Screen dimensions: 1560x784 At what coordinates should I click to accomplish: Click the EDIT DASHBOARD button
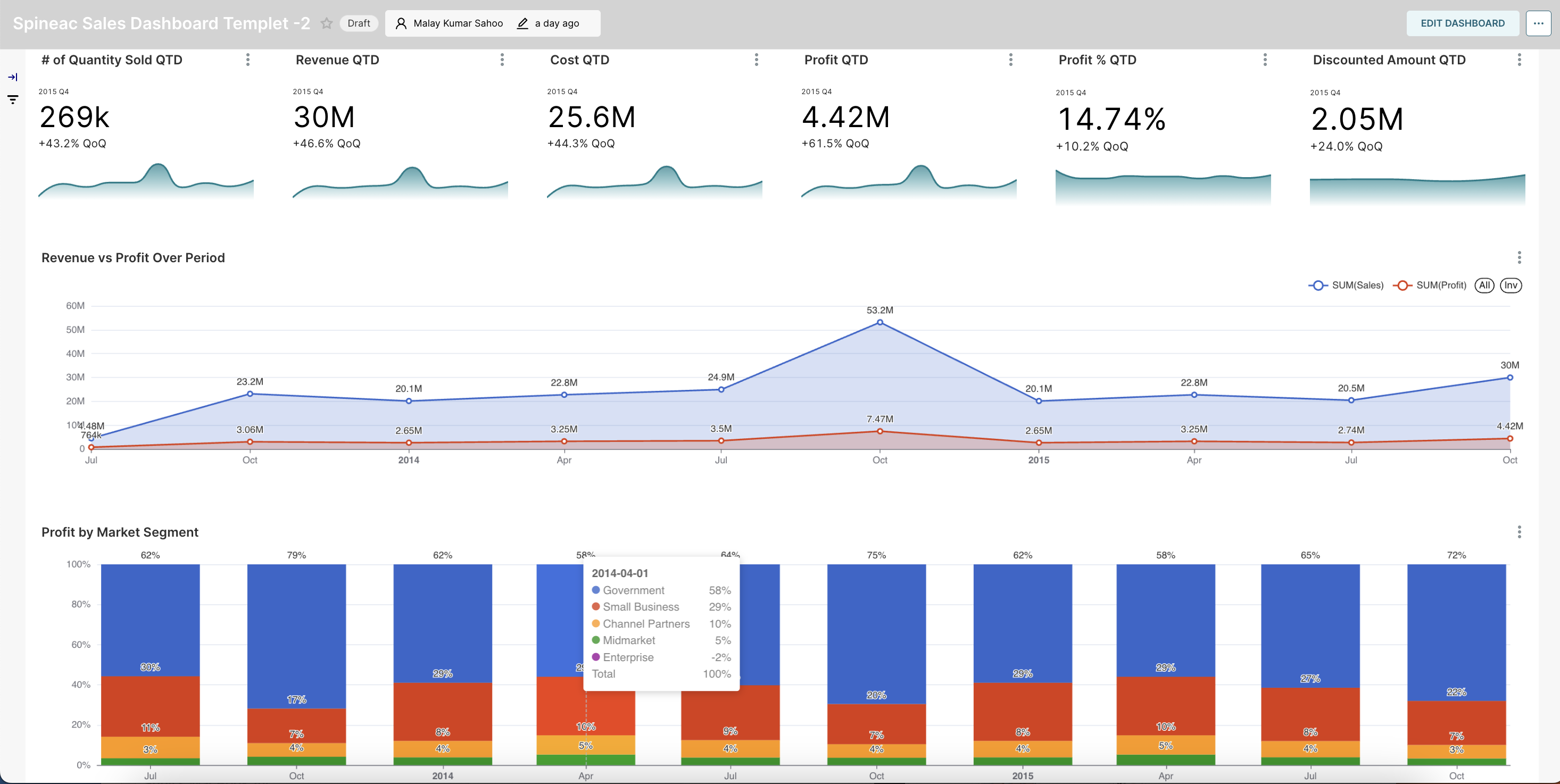[1463, 23]
